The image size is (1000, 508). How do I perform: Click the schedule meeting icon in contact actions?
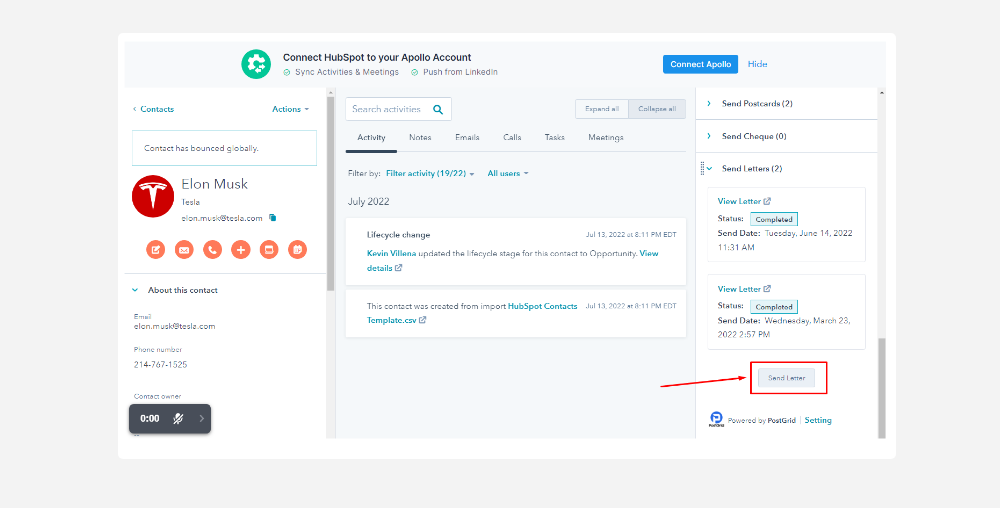[x=297, y=250]
